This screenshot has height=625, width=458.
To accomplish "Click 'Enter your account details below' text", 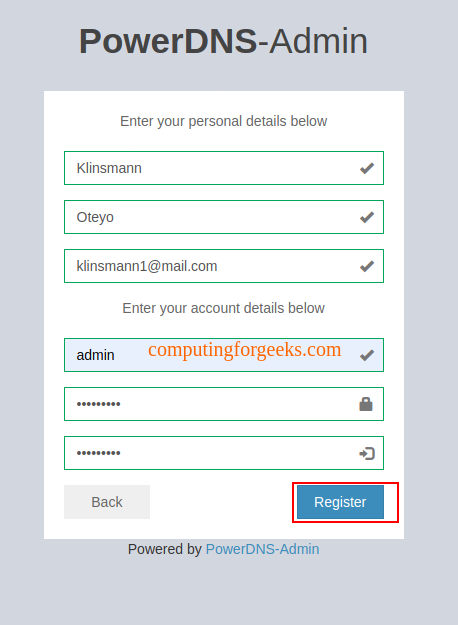I will [224, 308].
